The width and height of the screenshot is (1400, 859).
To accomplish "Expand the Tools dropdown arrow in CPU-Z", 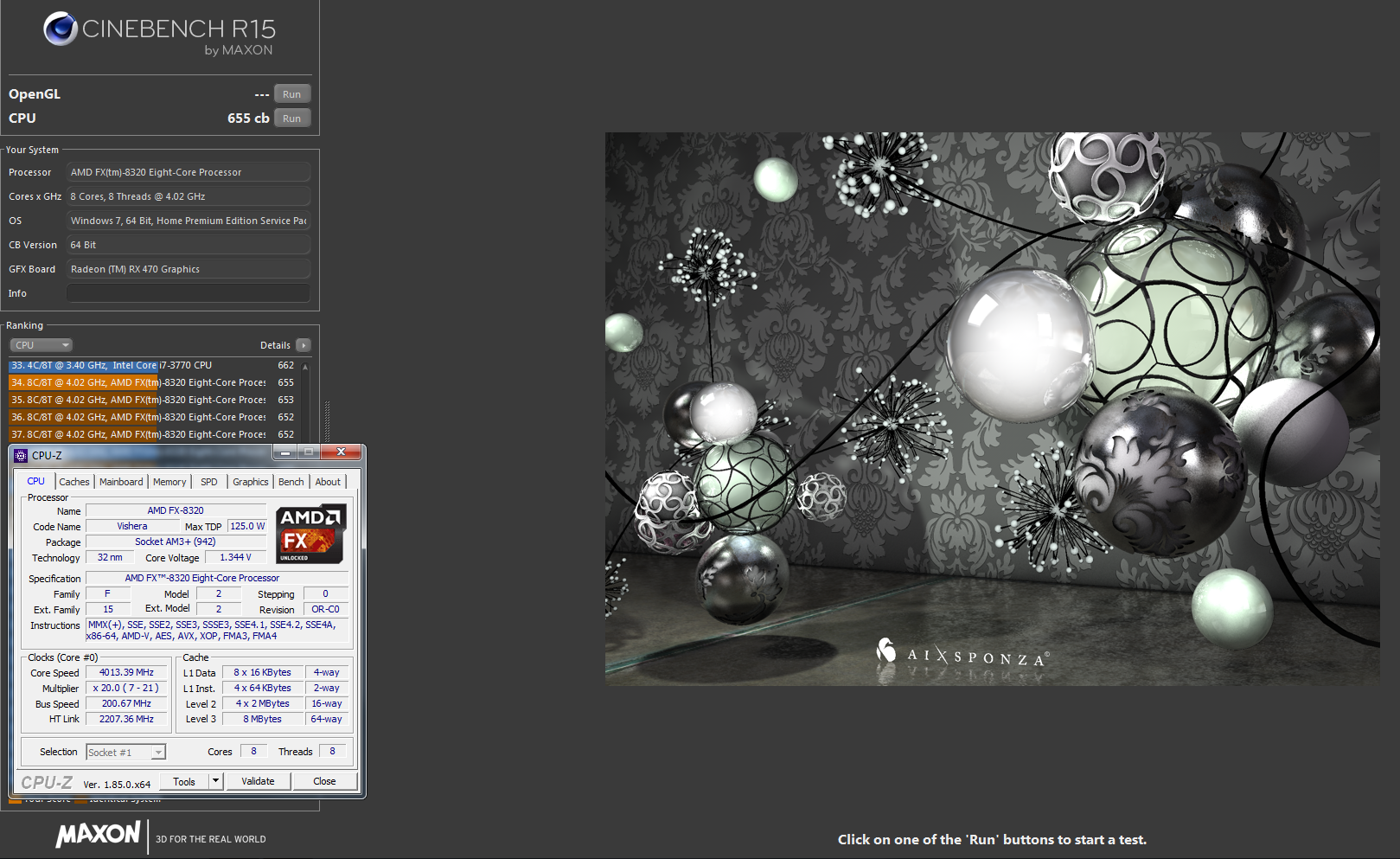I will pos(215,781).
